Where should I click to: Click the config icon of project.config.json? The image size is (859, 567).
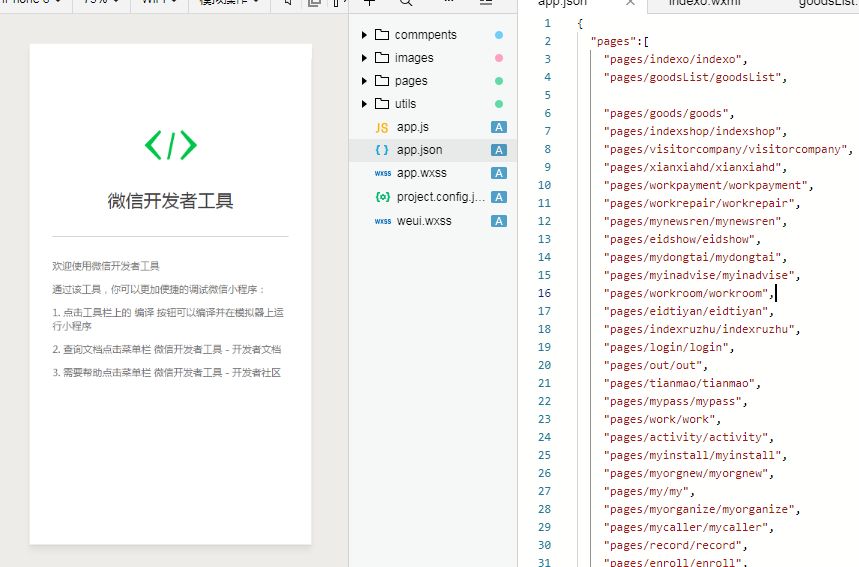click(x=383, y=197)
